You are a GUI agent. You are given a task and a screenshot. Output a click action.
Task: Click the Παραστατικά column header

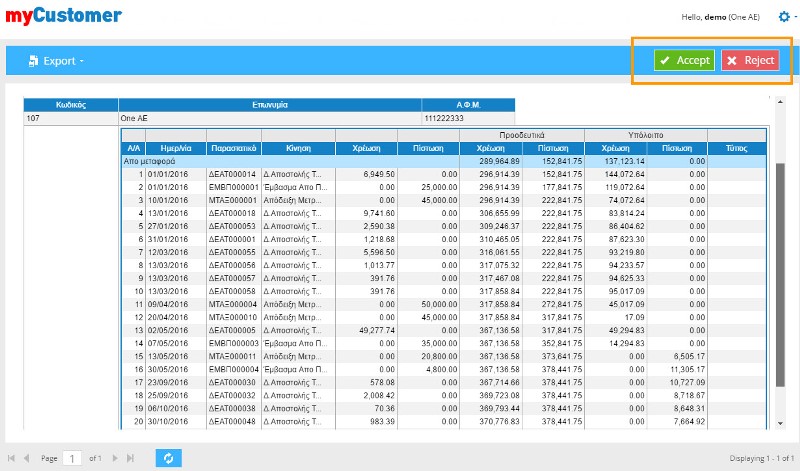pyautogui.click(x=233, y=147)
